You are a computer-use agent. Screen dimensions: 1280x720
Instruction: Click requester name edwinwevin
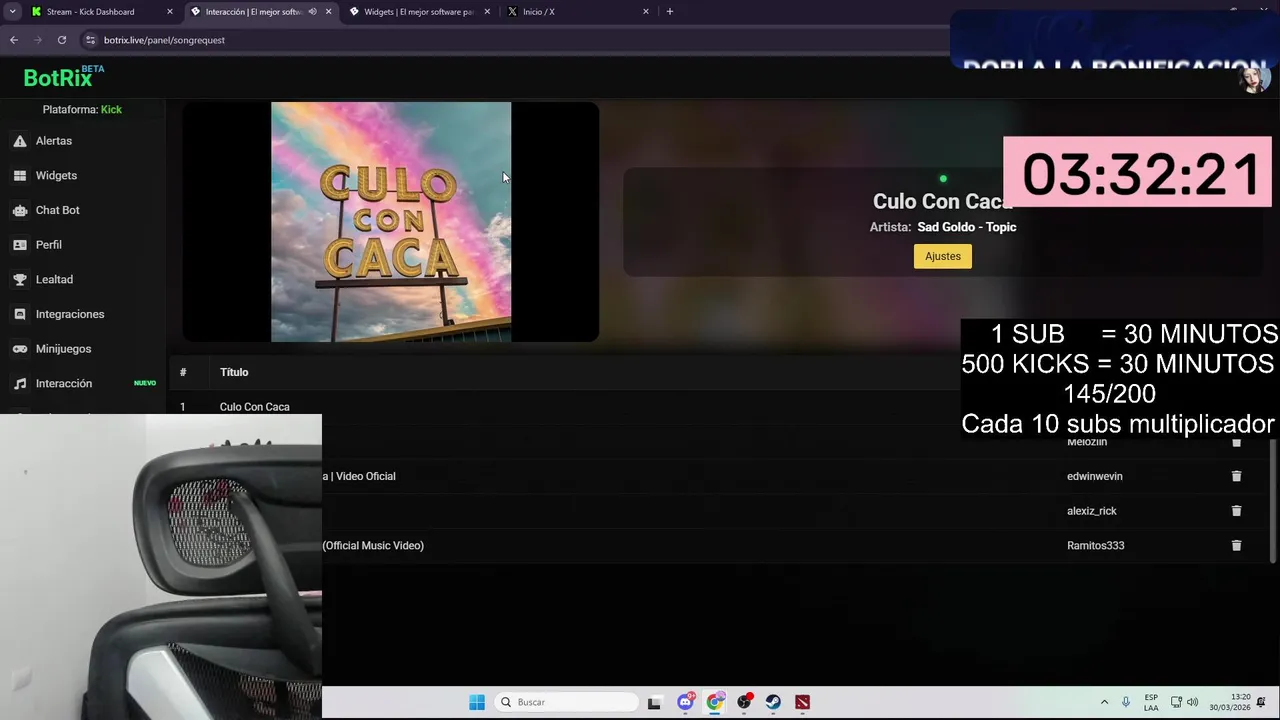click(x=1094, y=476)
